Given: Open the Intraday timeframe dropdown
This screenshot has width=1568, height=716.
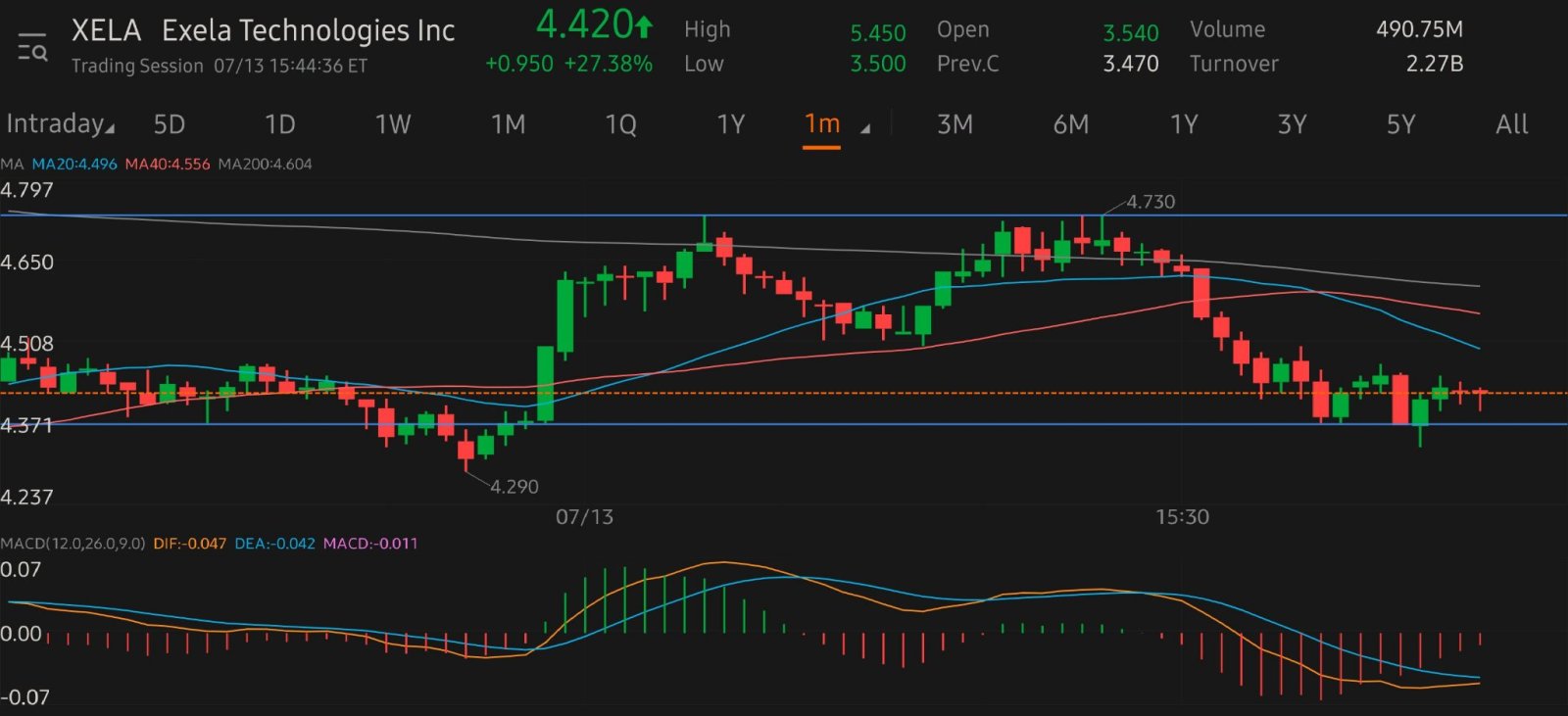Looking at the screenshot, I should click(60, 123).
